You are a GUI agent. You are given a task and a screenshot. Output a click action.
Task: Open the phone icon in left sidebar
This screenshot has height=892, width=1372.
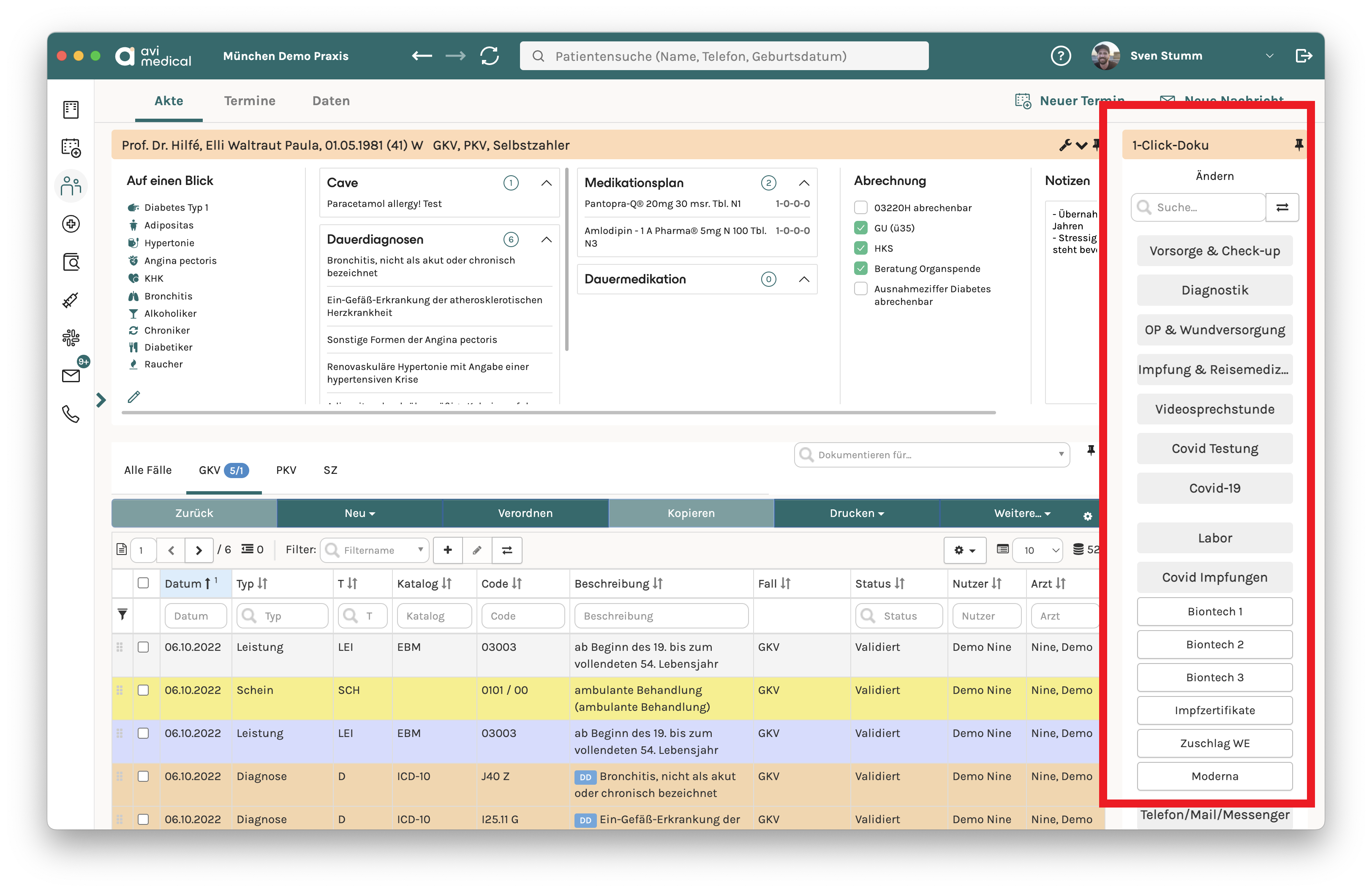tap(71, 414)
